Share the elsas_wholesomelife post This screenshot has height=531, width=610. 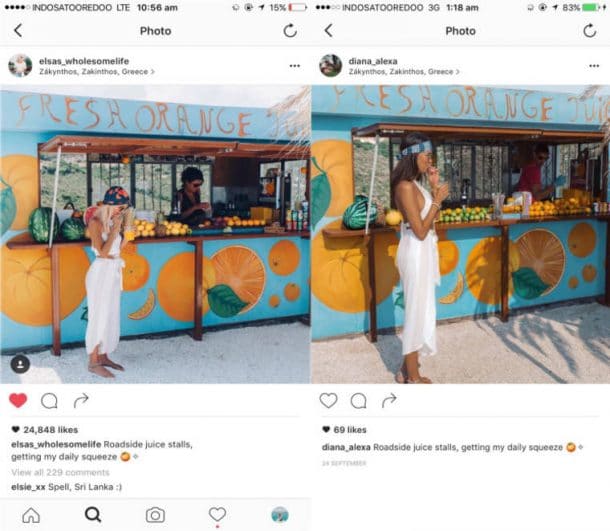point(81,400)
